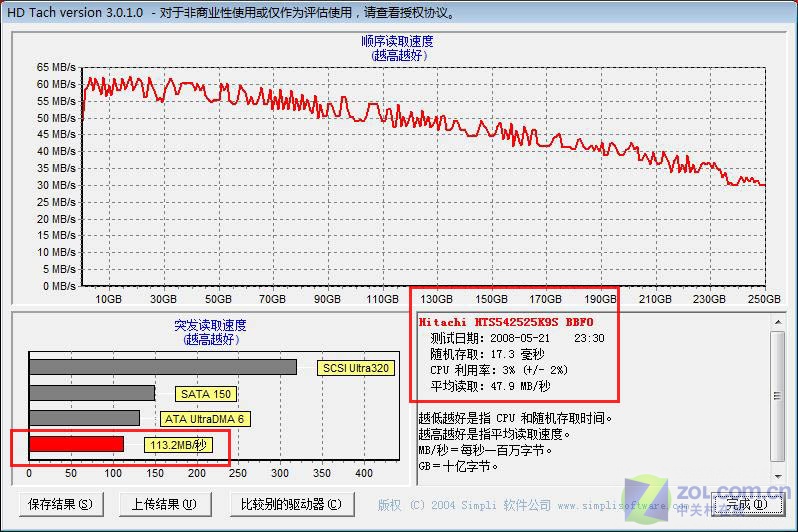This screenshot has width=798, height=532.
Task: Click the 版权 (C) 2004 Simpli 软件公司 text
Action: tap(464, 505)
